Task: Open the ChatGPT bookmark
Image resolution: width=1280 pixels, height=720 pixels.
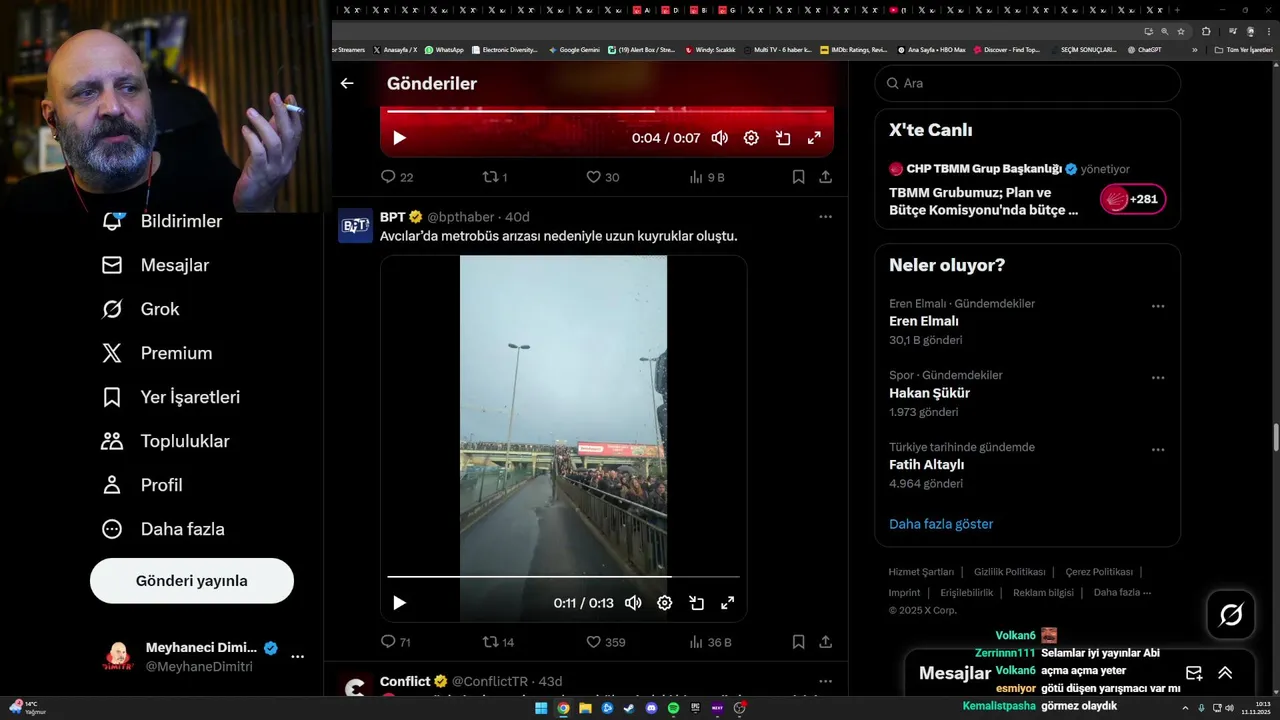Action: pyautogui.click(x=1144, y=49)
